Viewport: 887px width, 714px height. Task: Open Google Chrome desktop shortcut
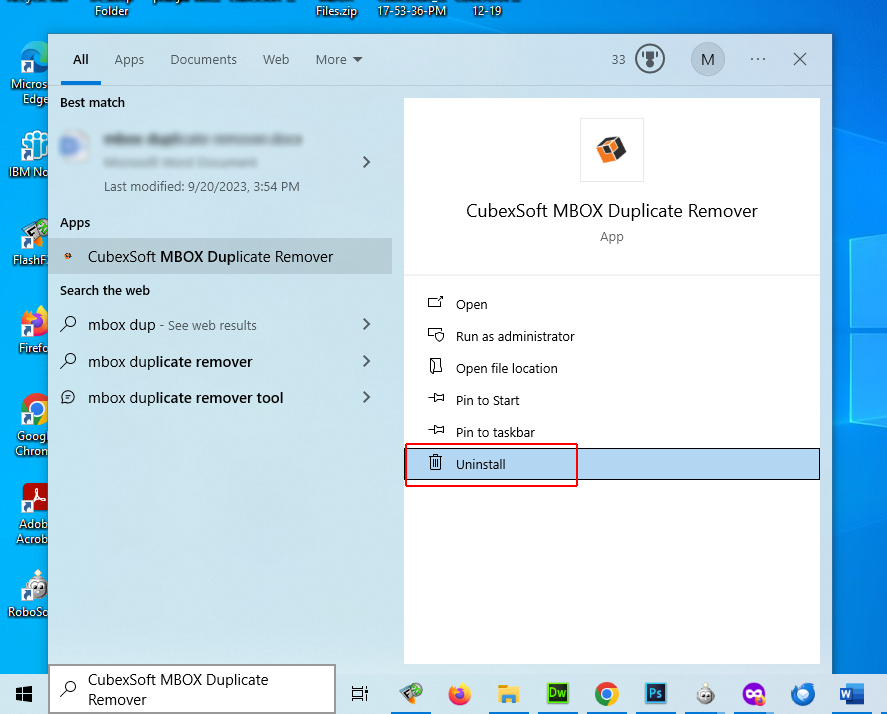33,425
